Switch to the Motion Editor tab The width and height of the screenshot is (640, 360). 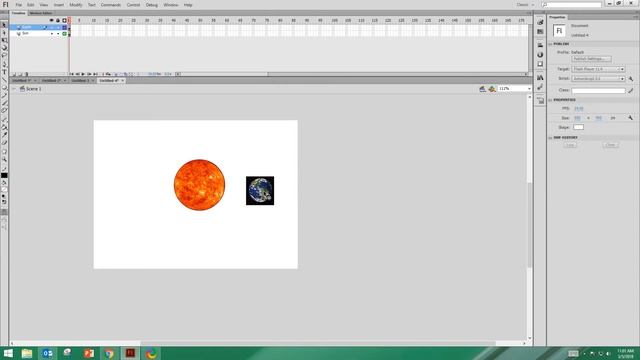(41, 13)
